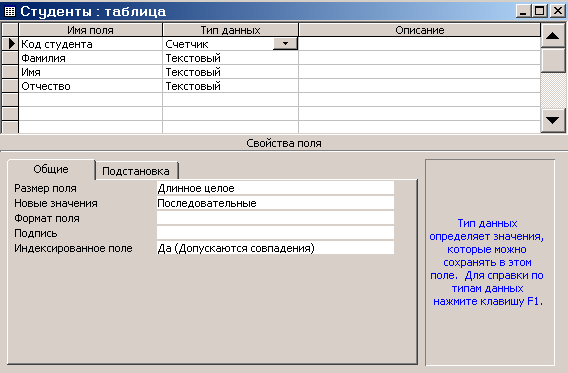Click the Текстовый type for Фамилия
The height and width of the screenshot is (373, 568).
pos(230,58)
